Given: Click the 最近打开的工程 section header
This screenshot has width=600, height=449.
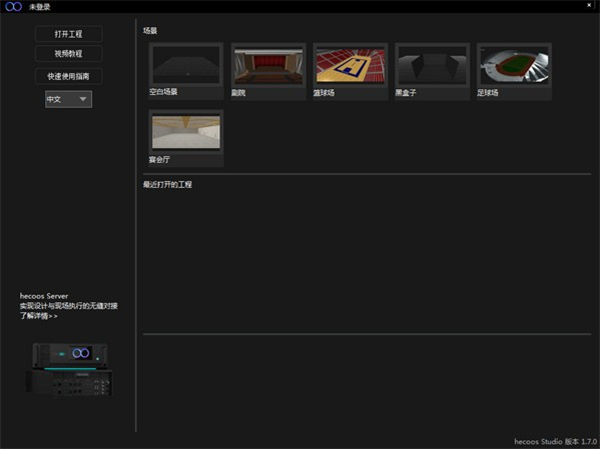Looking at the screenshot, I should tap(167, 185).
